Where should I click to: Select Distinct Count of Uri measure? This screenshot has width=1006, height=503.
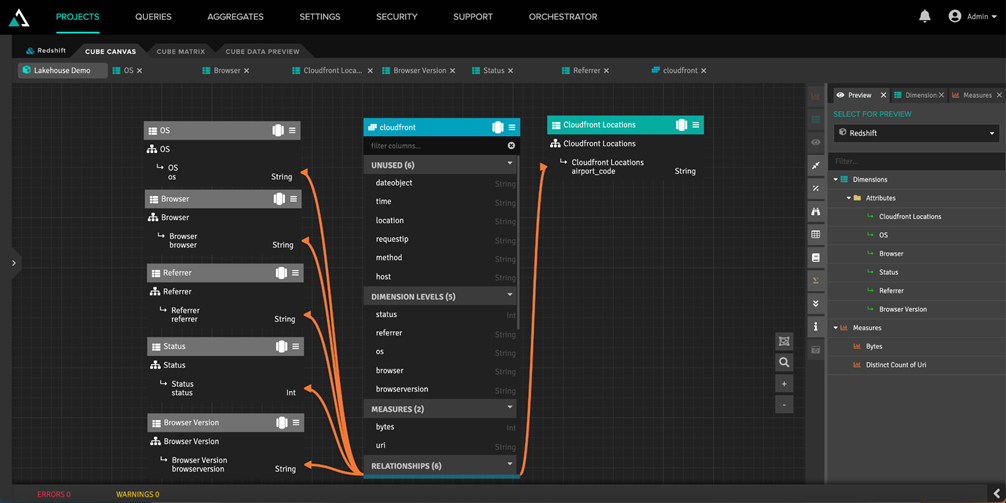pos(896,365)
